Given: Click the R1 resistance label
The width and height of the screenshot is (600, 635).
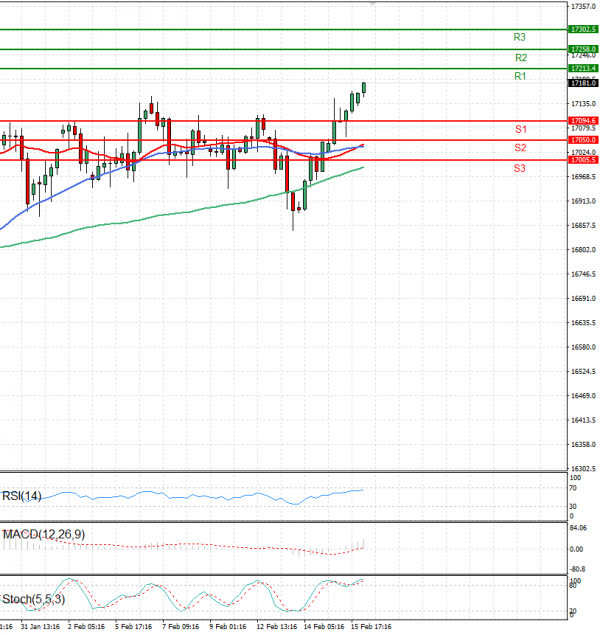Looking at the screenshot, I should point(520,77).
